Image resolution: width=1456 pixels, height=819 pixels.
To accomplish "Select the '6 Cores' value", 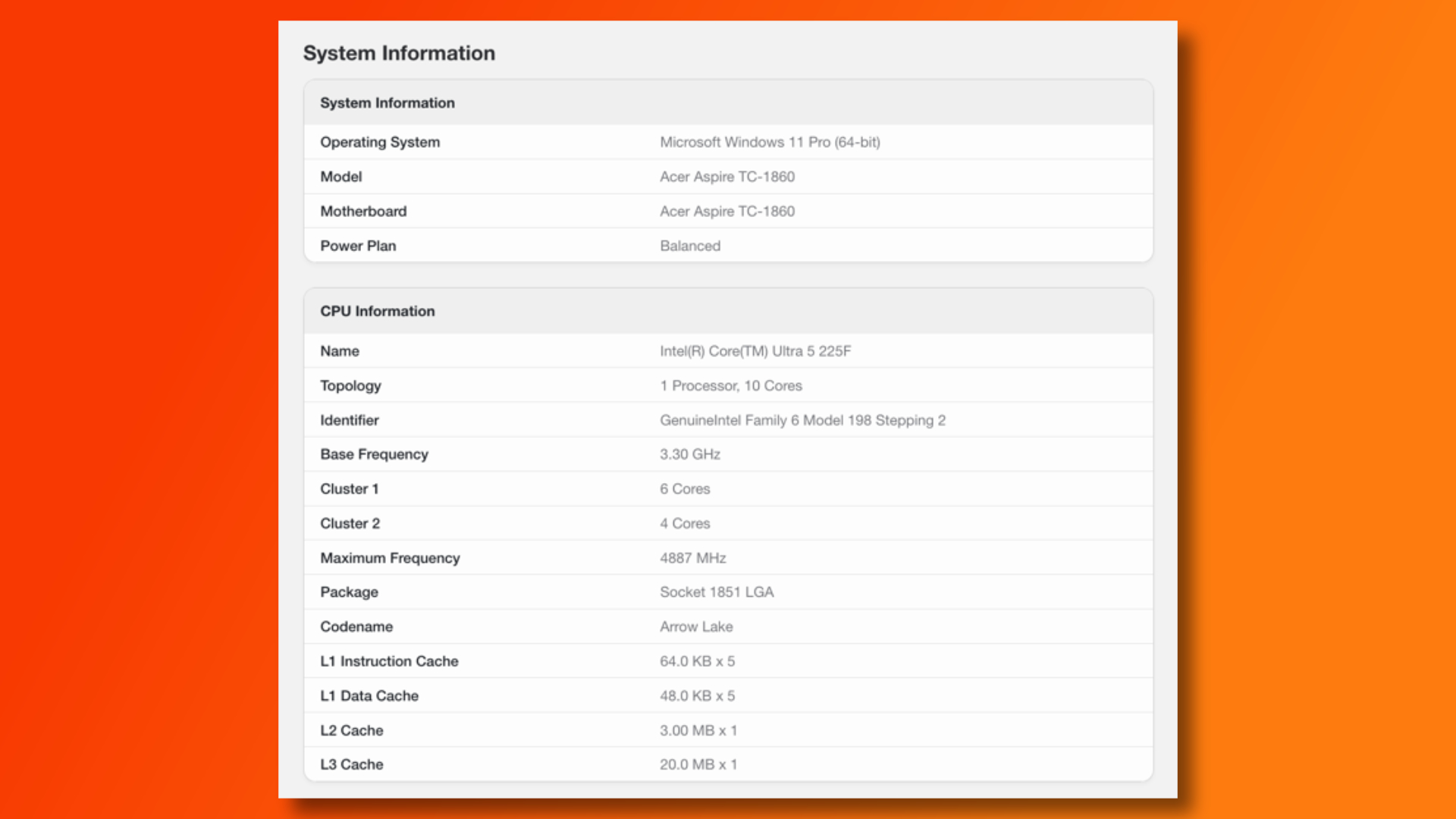I will point(685,489).
